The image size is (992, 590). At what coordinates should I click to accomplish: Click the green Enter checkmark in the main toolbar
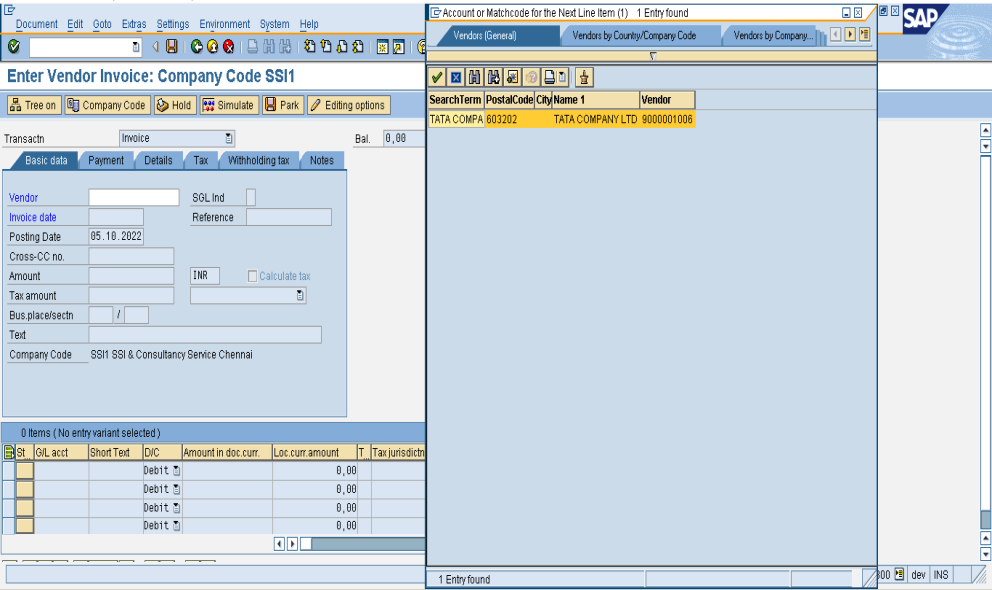(x=13, y=47)
